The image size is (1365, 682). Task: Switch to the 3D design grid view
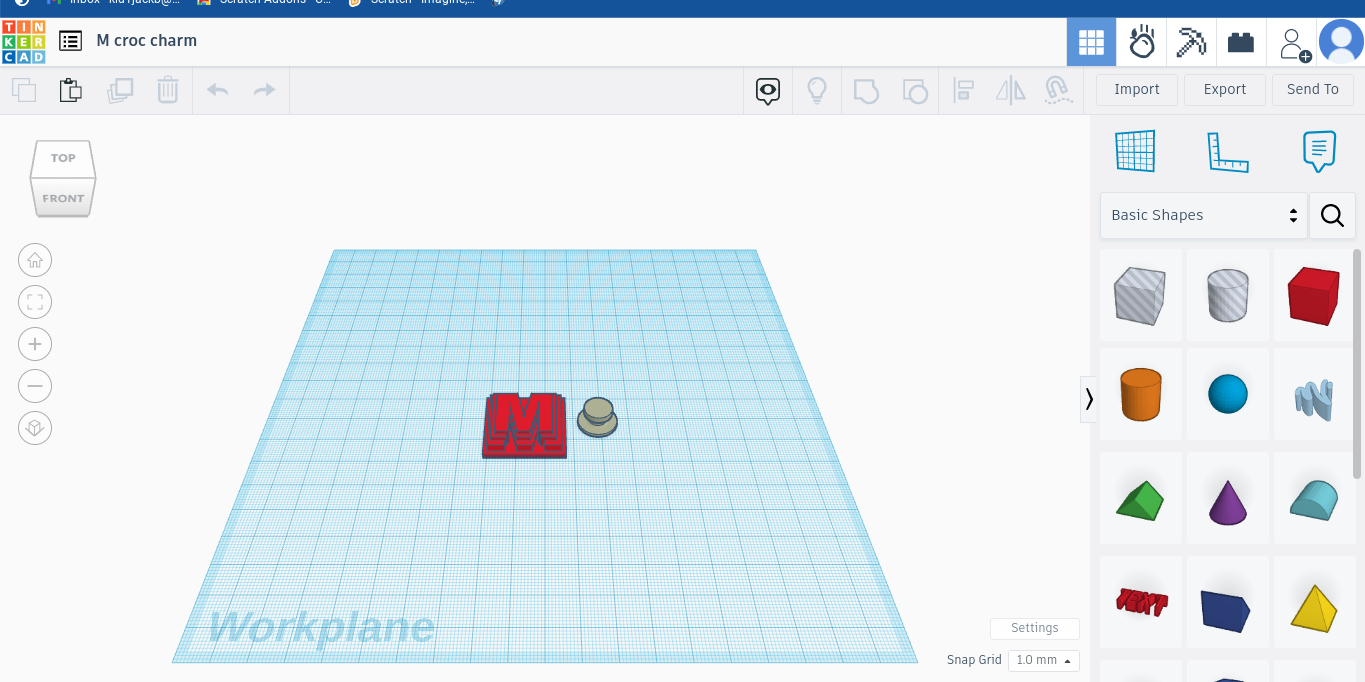coord(1091,42)
